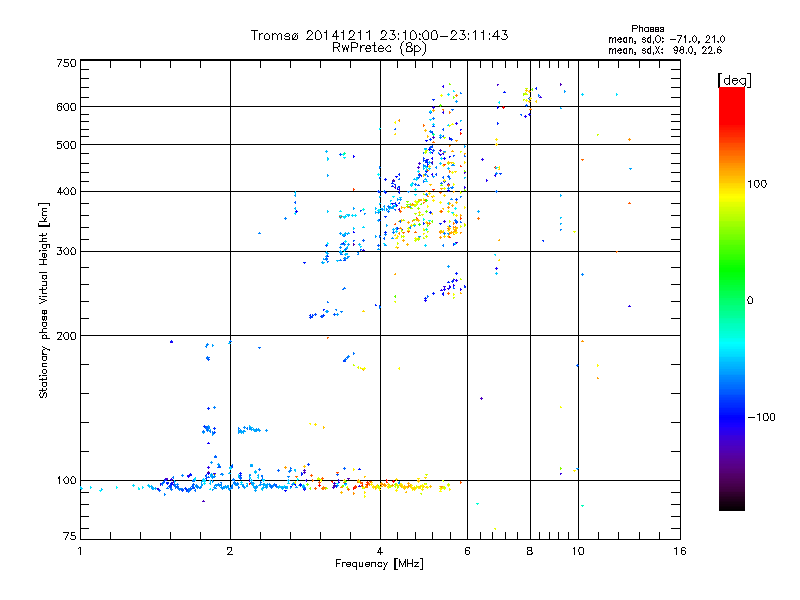Image resolution: width=800 pixels, height=600 pixels.
Task: Click x-axis tick label '10'
Action: (x=578, y=551)
